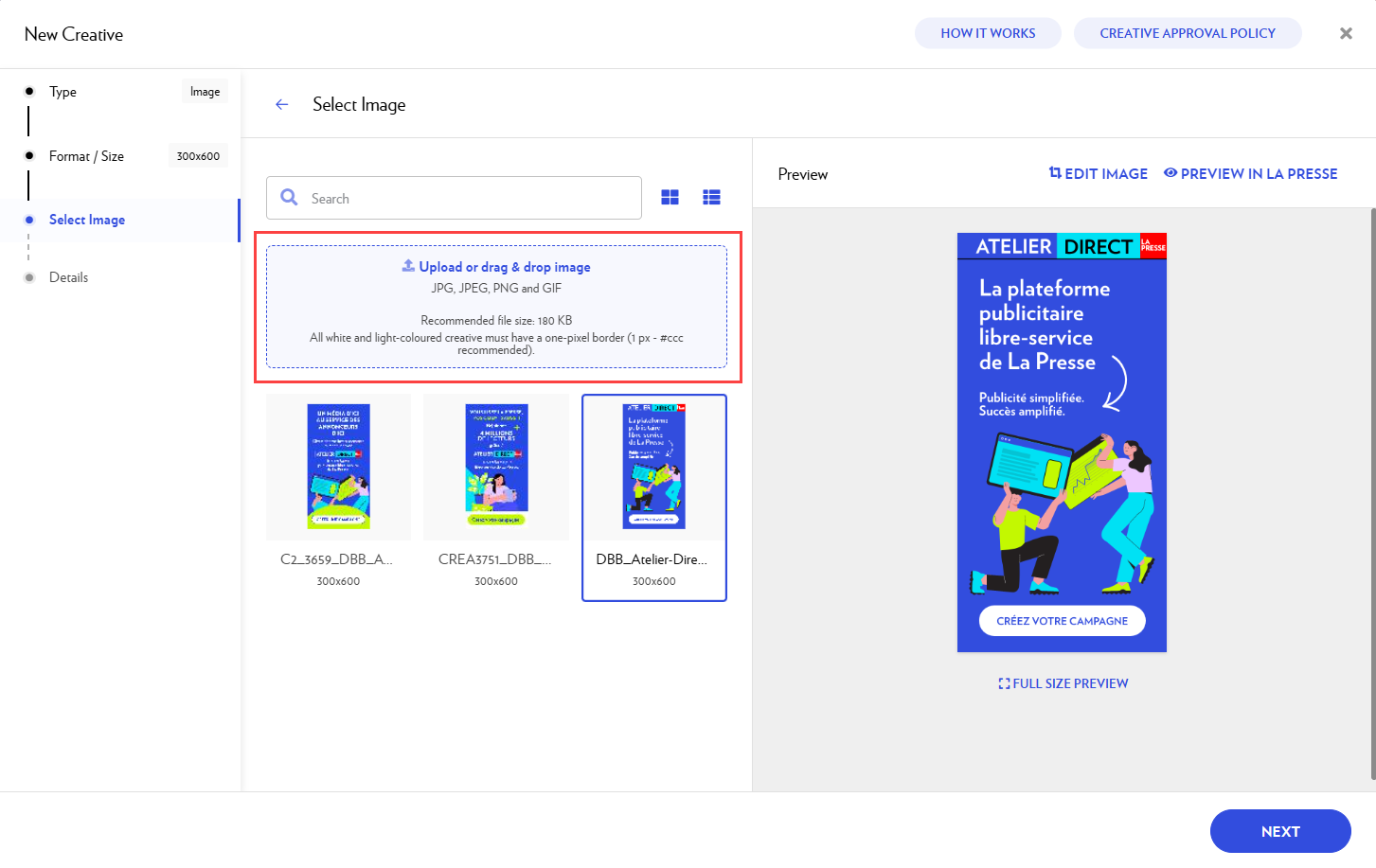Go to the Type step
Viewport: 1376px width, 868px height.
[x=63, y=92]
